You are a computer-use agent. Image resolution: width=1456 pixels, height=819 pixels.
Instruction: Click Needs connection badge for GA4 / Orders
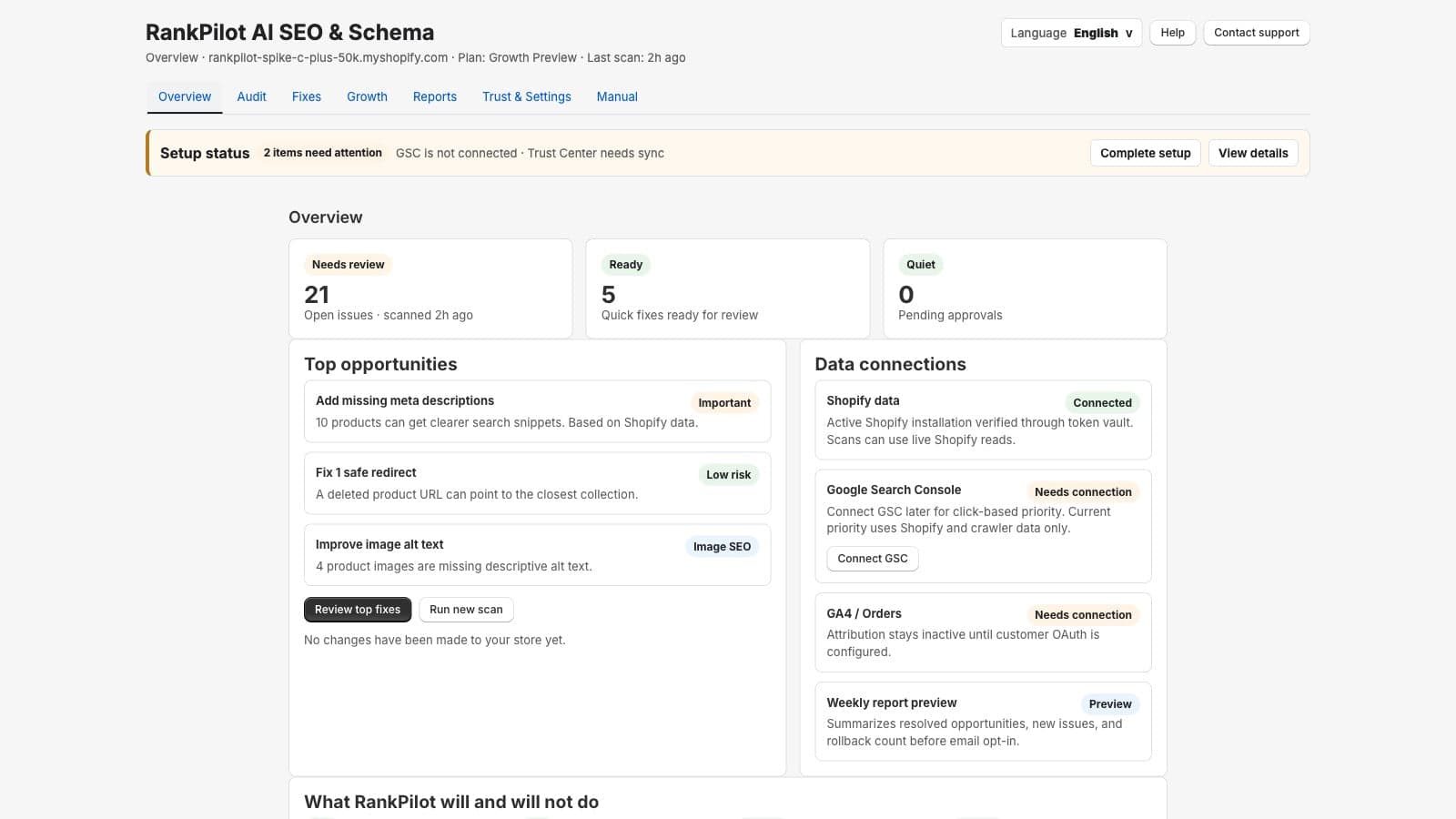[x=1083, y=615]
